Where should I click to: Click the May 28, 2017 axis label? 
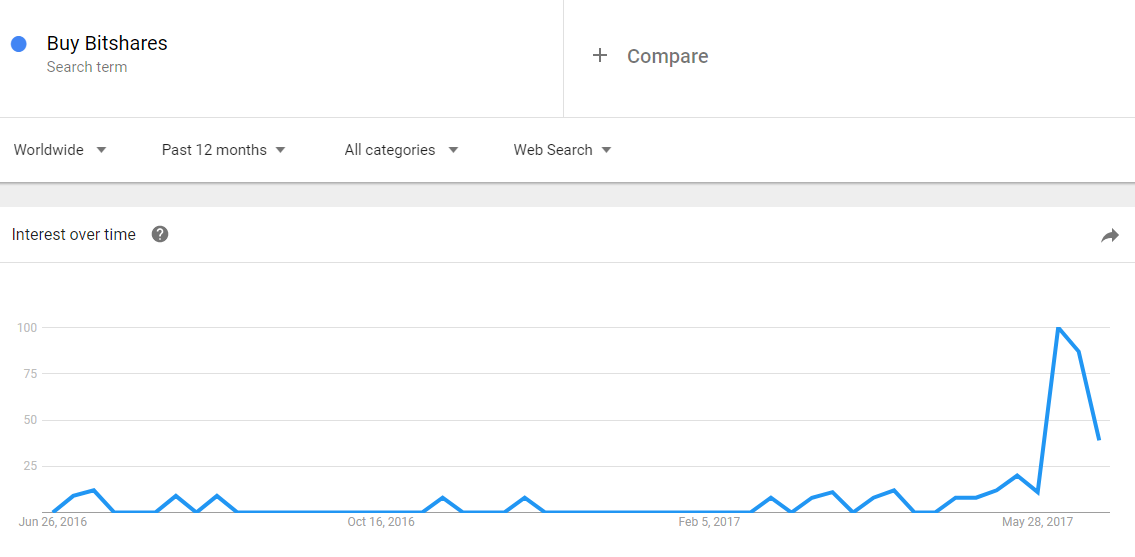pos(1037,522)
